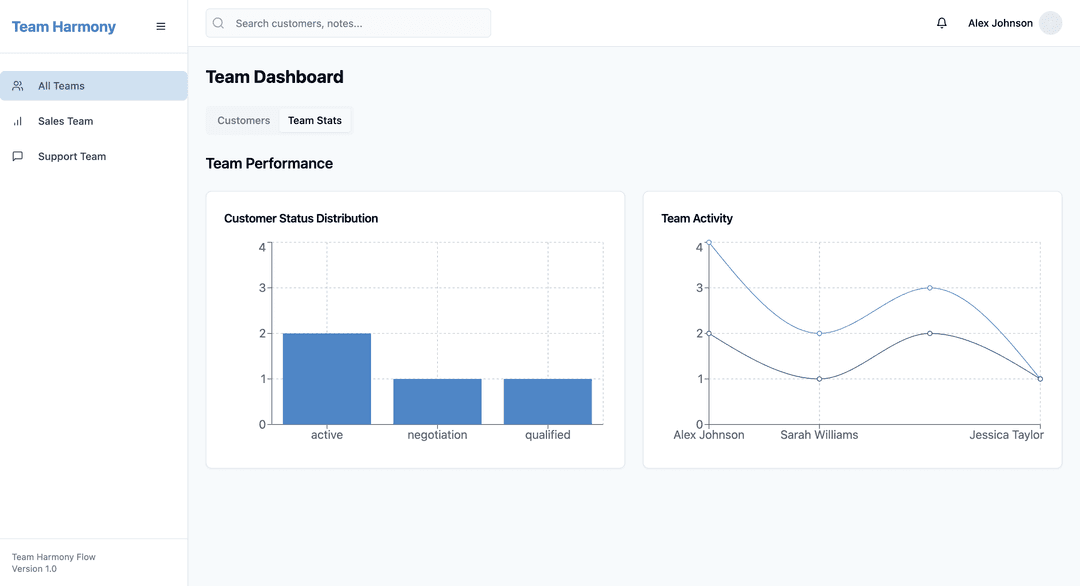This screenshot has height=586, width=1080.
Task: Select the Team Stats tab
Action: click(314, 120)
